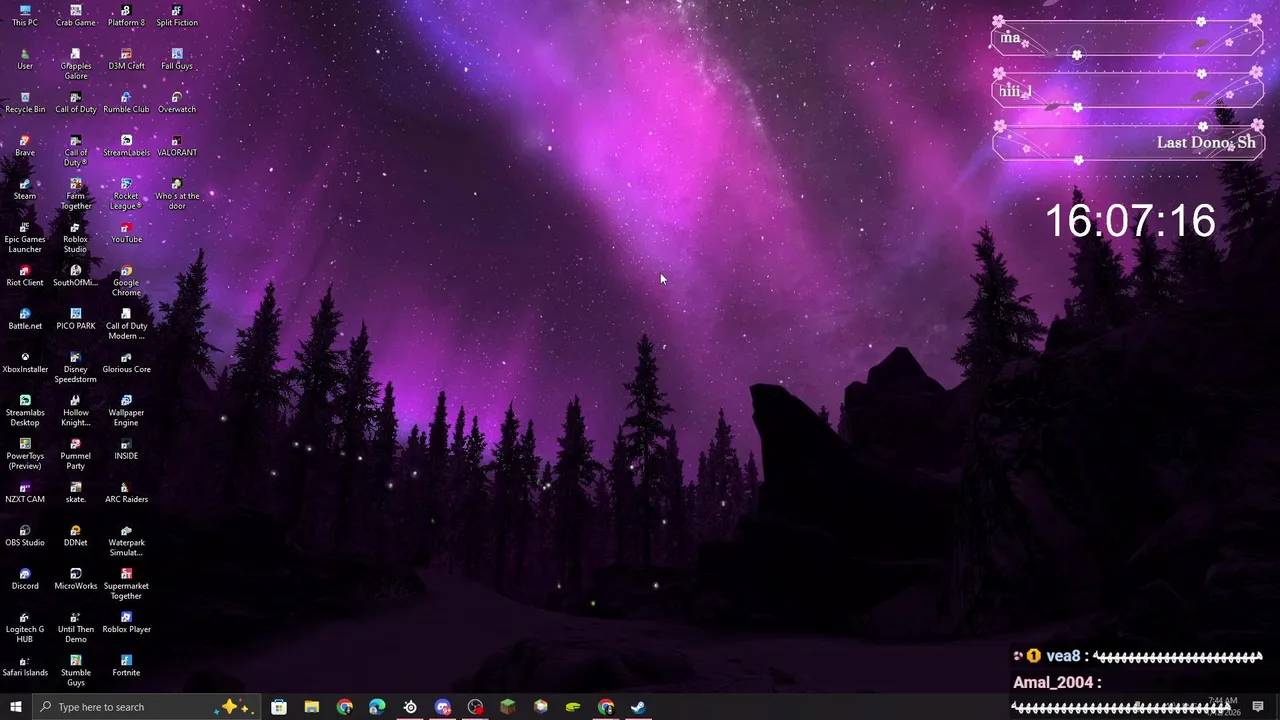Image resolution: width=1280 pixels, height=720 pixels.
Task: Select the Rocket League desktop icon
Action: click(126, 194)
